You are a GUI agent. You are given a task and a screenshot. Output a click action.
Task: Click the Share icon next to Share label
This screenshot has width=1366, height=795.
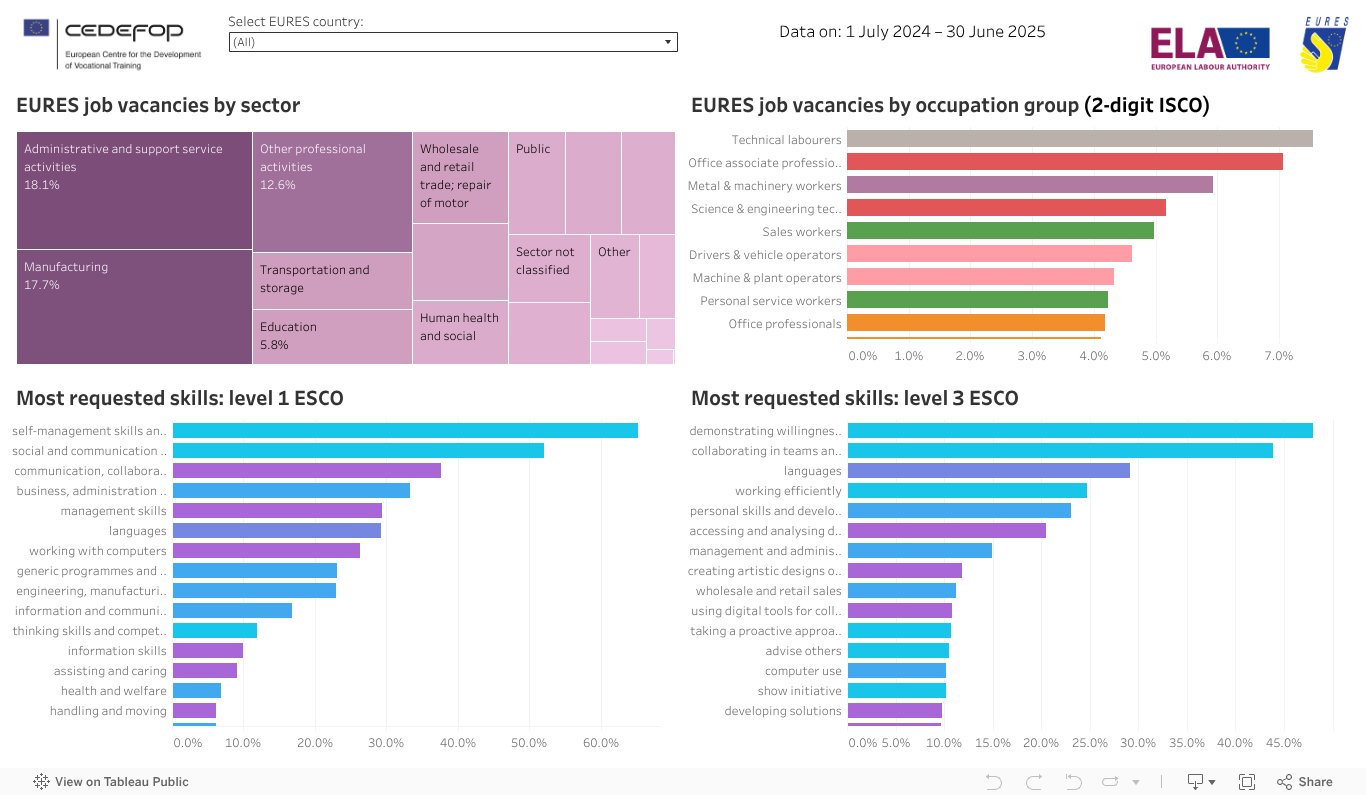(x=1286, y=781)
